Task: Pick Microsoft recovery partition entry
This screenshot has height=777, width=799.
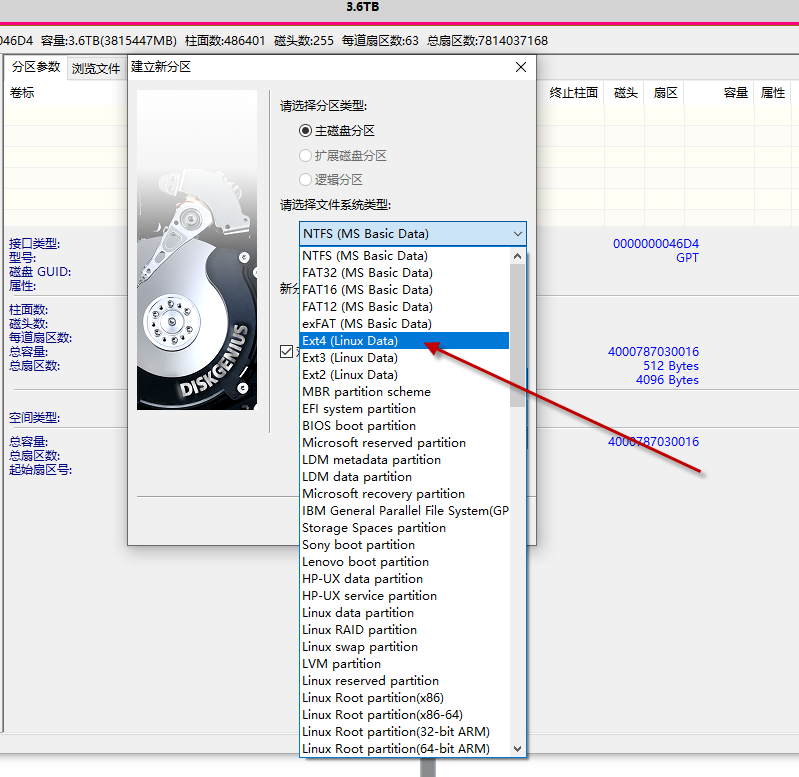Action: tap(405, 493)
